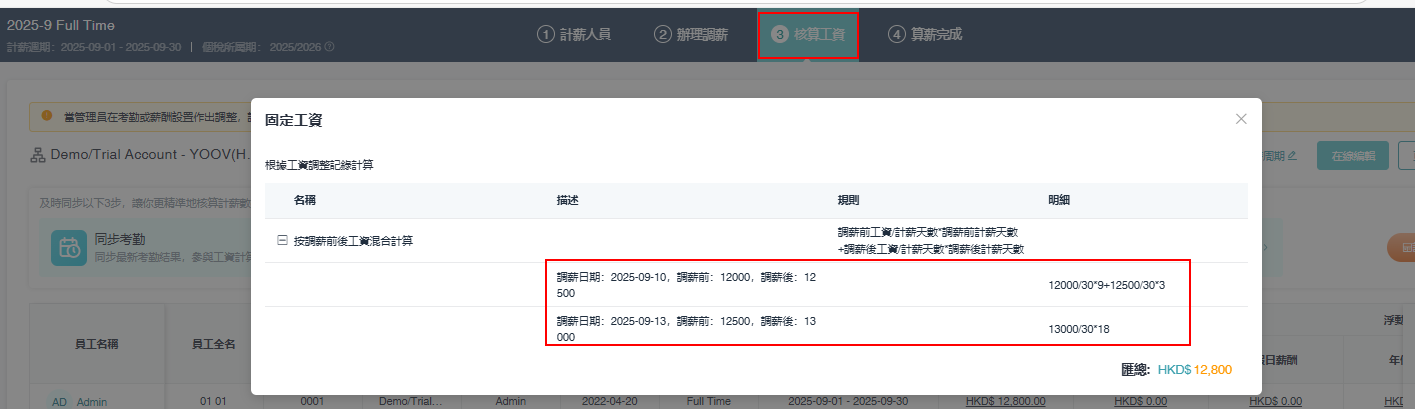Go to step 1 計薪人員
Viewport: 1415px width, 409px height.
(573, 34)
